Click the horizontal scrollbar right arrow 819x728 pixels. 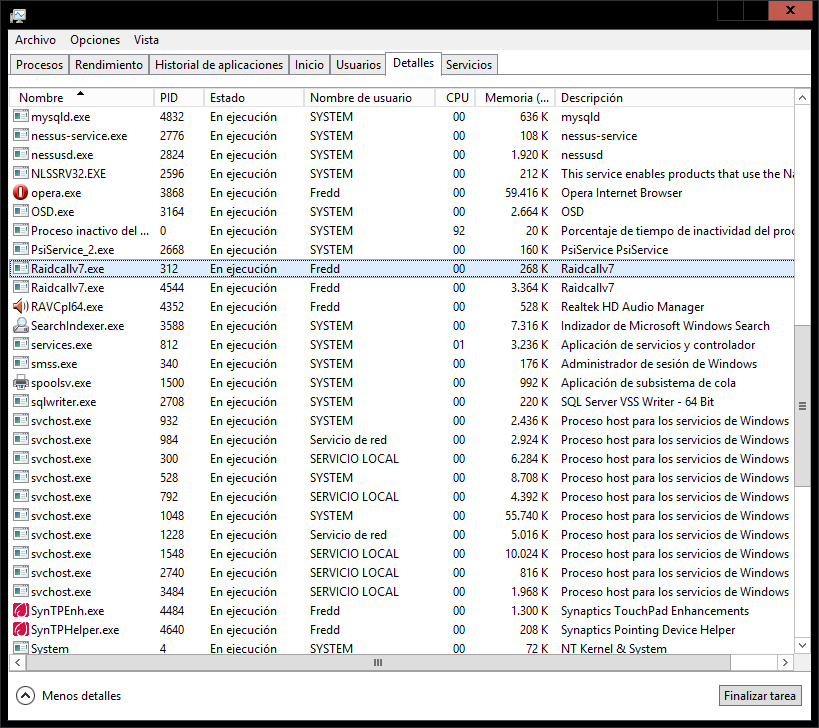click(785, 663)
